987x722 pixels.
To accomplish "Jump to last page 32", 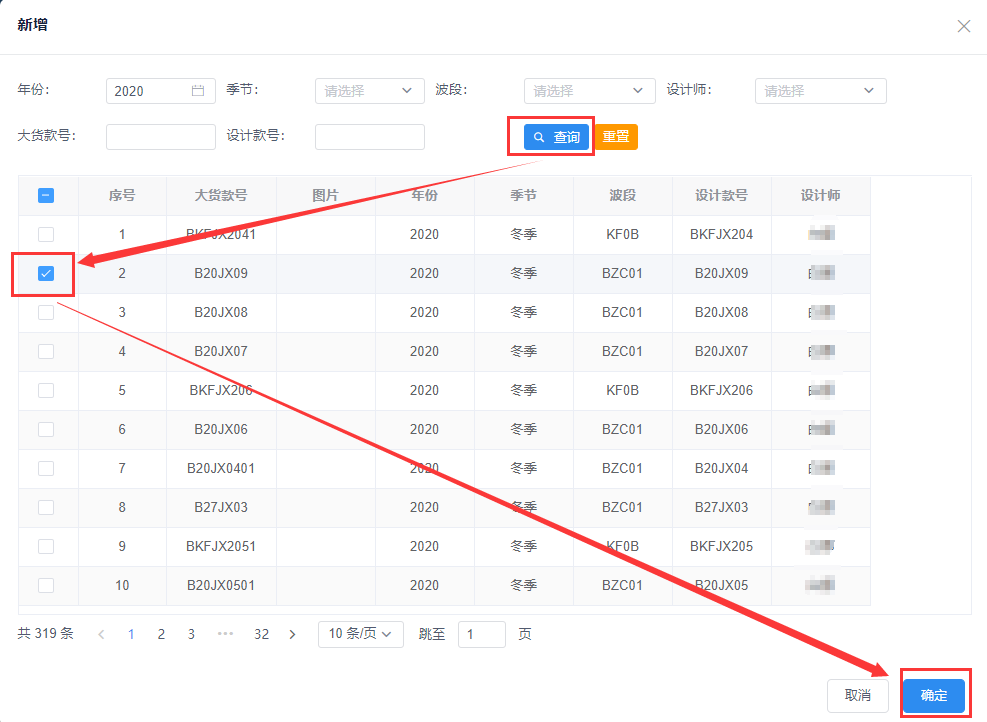I will coord(261,634).
